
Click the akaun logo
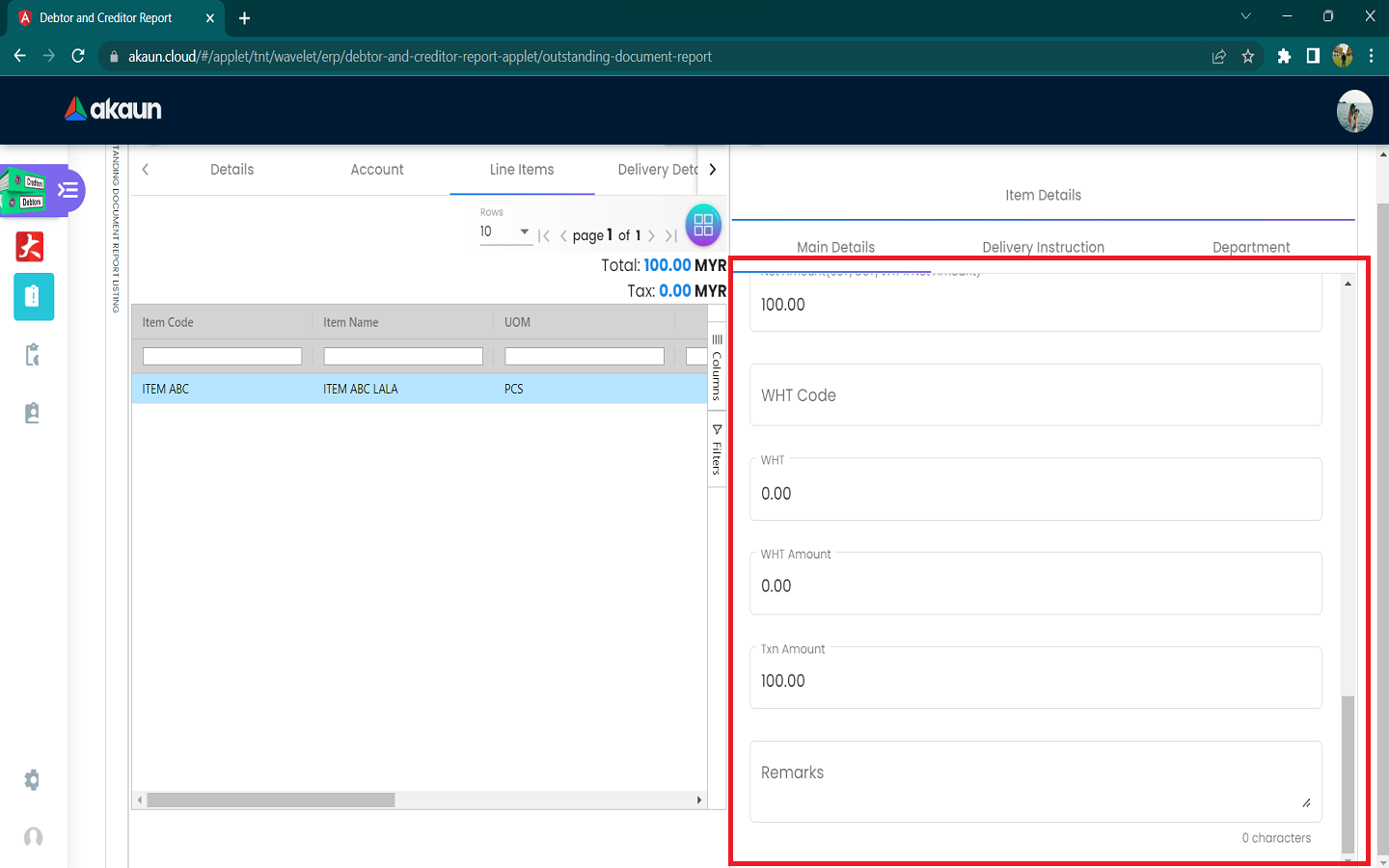click(113, 109)
